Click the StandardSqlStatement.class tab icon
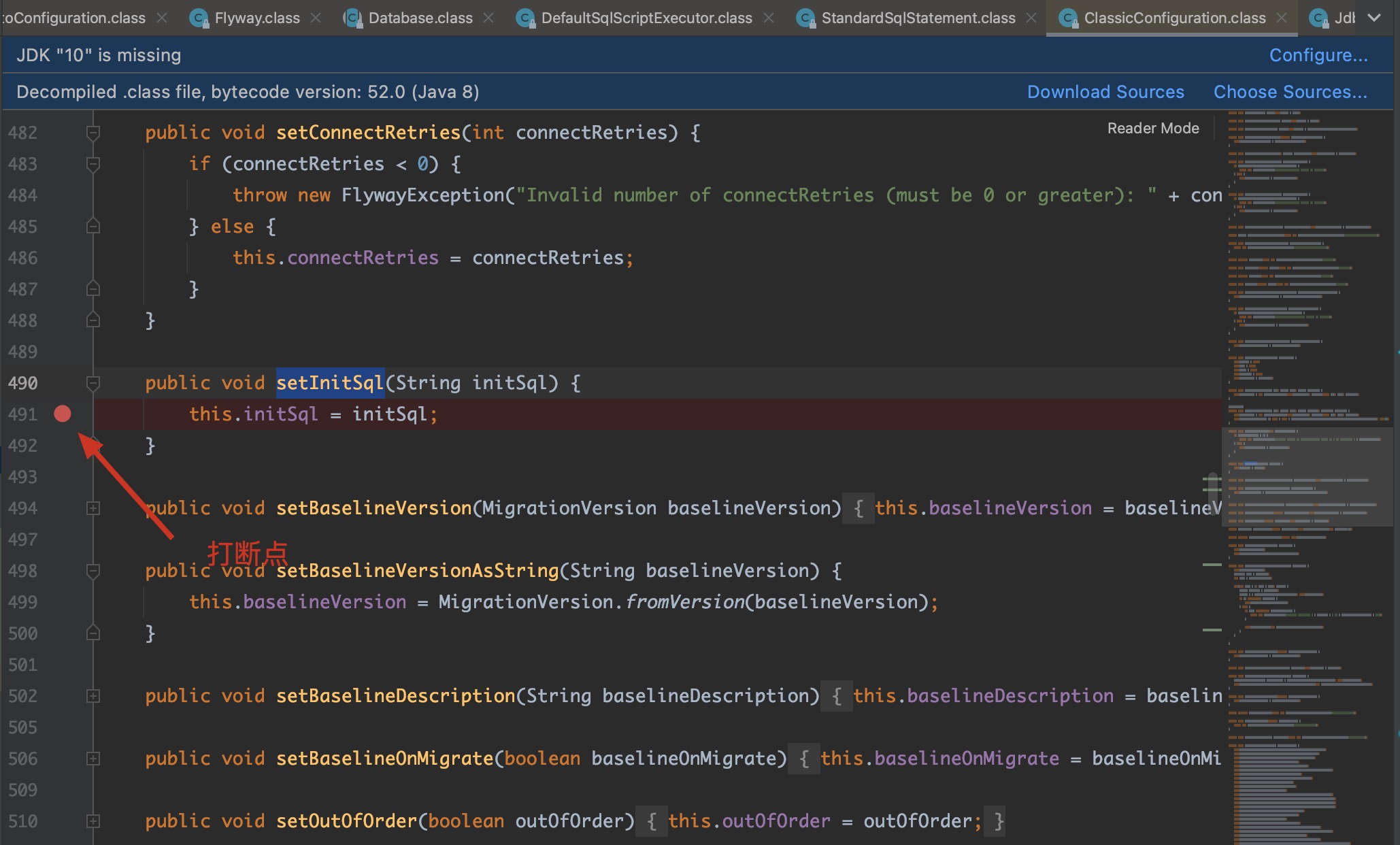Image resolution: width=1400 pixels, height=845 pixels. 805,18
